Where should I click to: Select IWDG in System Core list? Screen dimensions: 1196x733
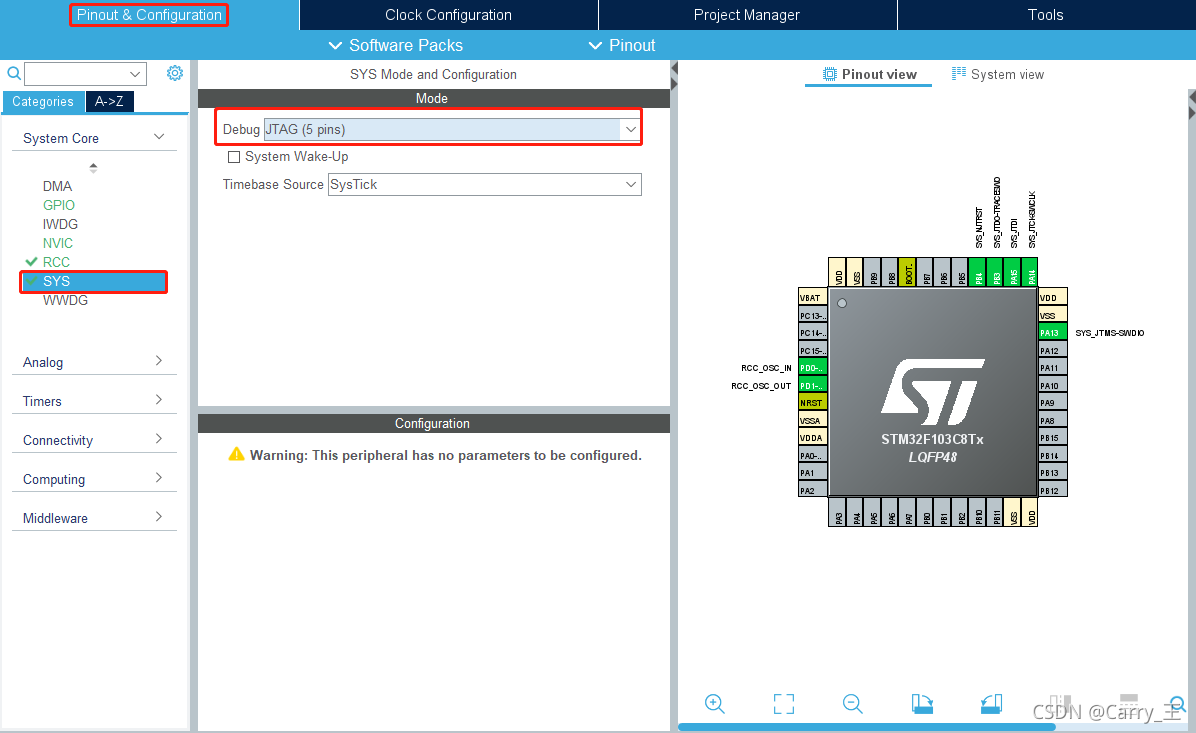(x=60, y=224)
